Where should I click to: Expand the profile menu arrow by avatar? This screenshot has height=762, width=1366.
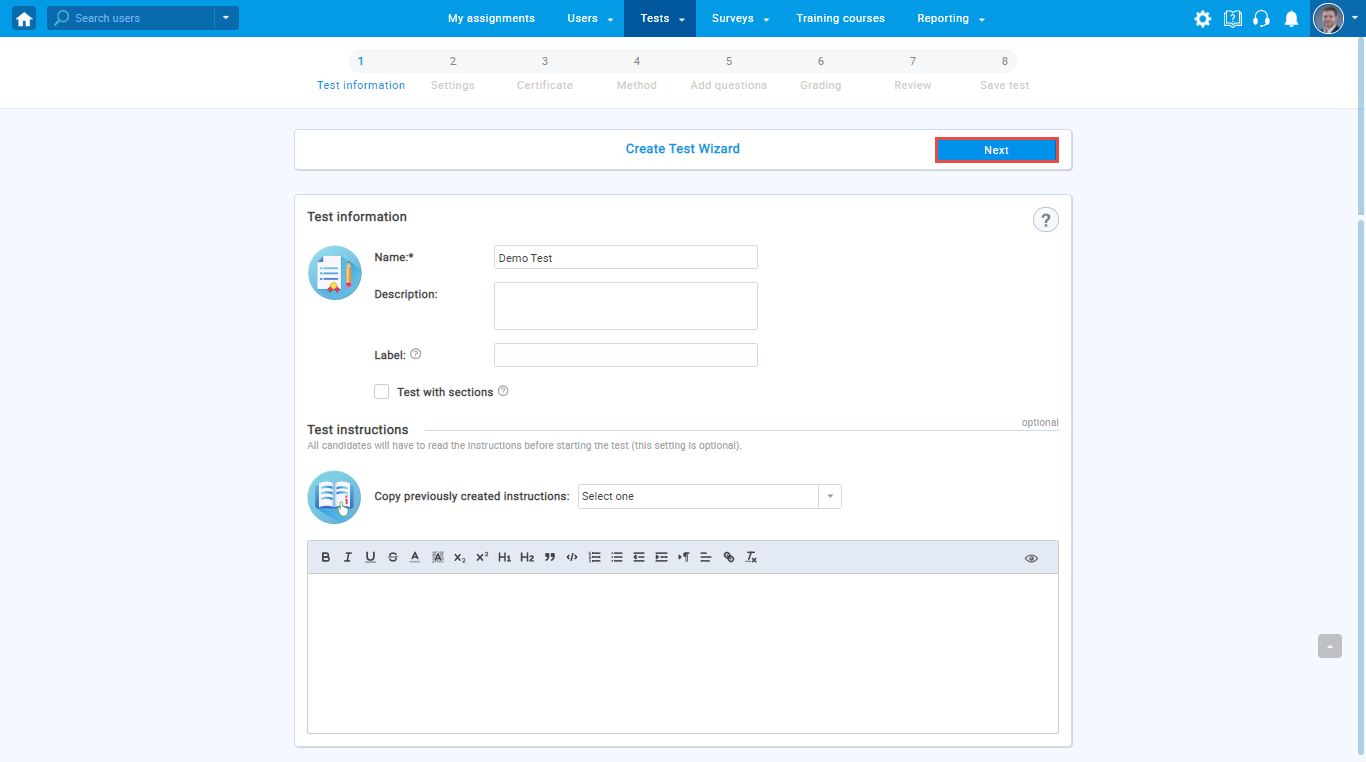1354,18
